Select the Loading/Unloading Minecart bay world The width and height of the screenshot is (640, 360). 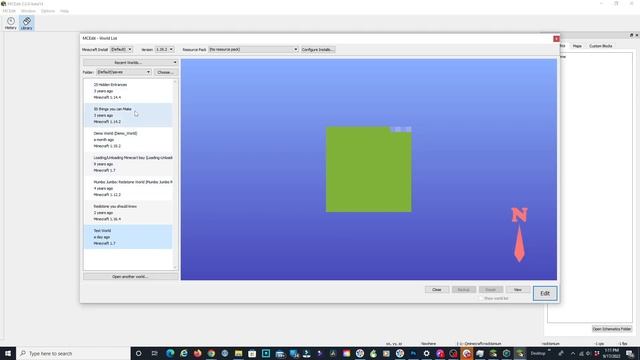(x=128, y=164)
